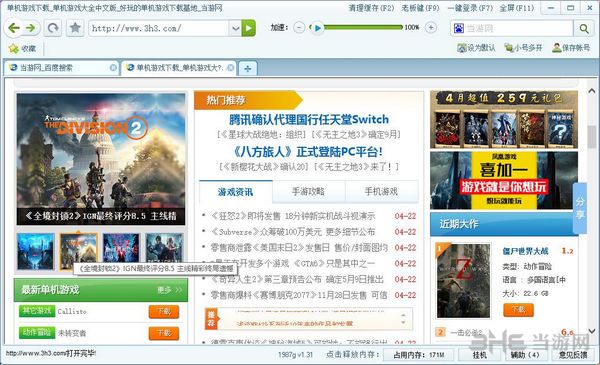The width and height of the screenshot is (600, 365).
Task: Click the page scrollbar up arrow
Action: (592, 91)
